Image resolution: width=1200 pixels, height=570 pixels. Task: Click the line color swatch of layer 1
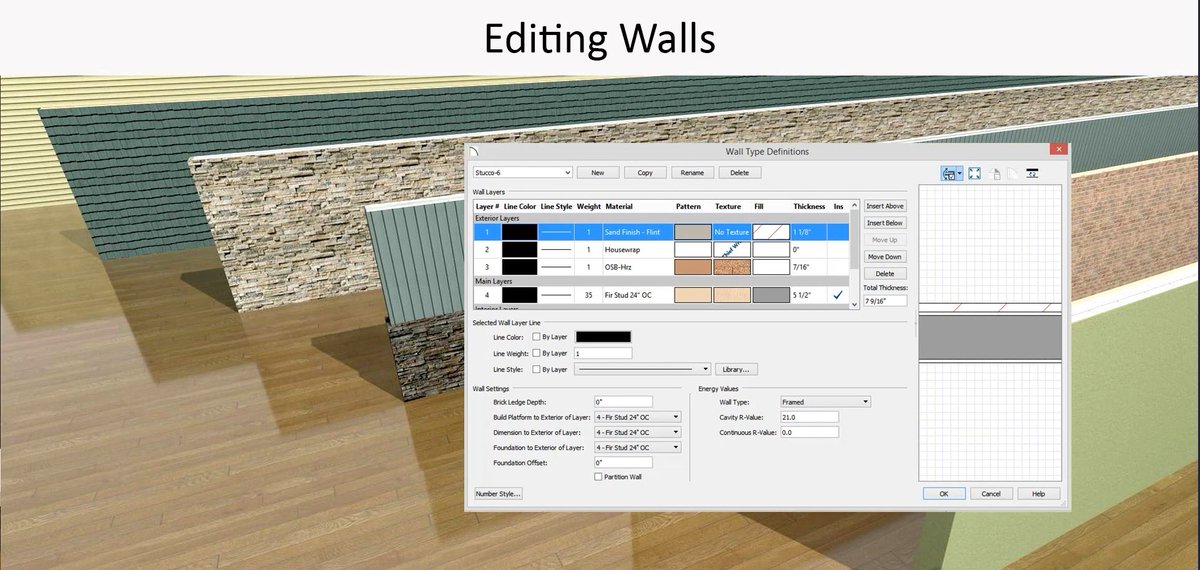[519, 231]
